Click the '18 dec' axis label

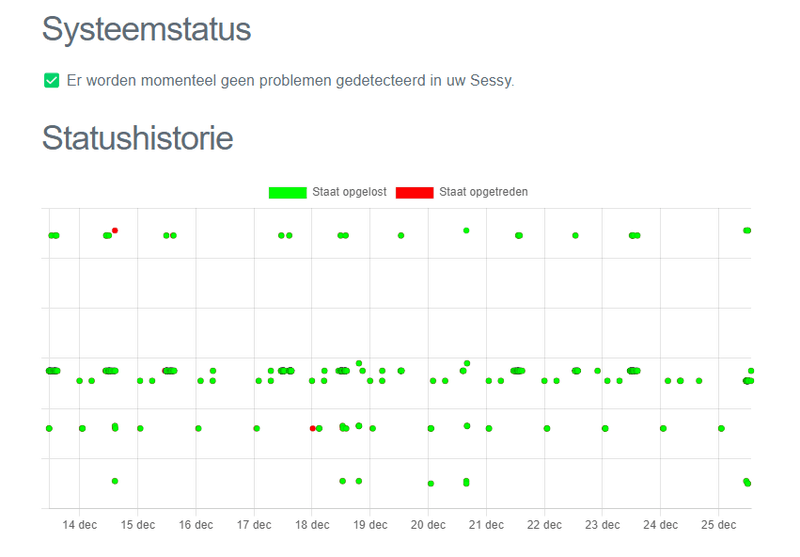coord(312,525)
